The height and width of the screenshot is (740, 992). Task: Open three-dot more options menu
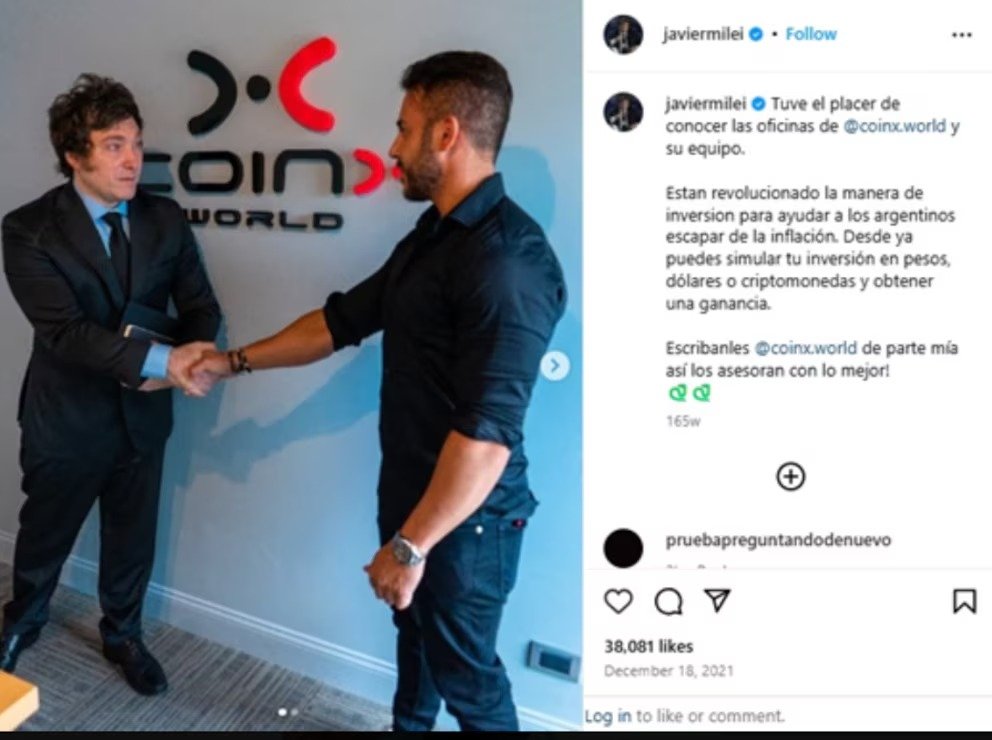pyautogui.click(x=962, y=35)
